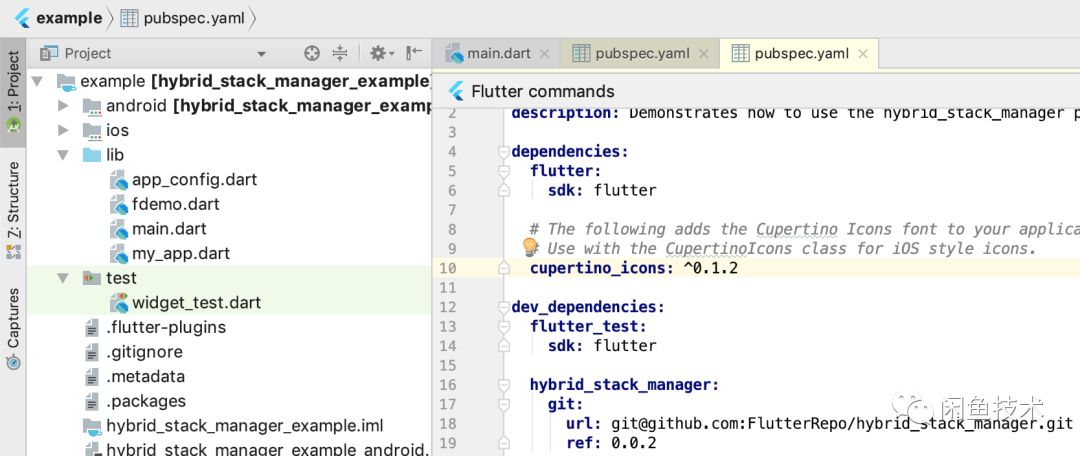Screen dimensions: 1080x456
Task: Click Flutter commands banner label
Action: (543, 92)
